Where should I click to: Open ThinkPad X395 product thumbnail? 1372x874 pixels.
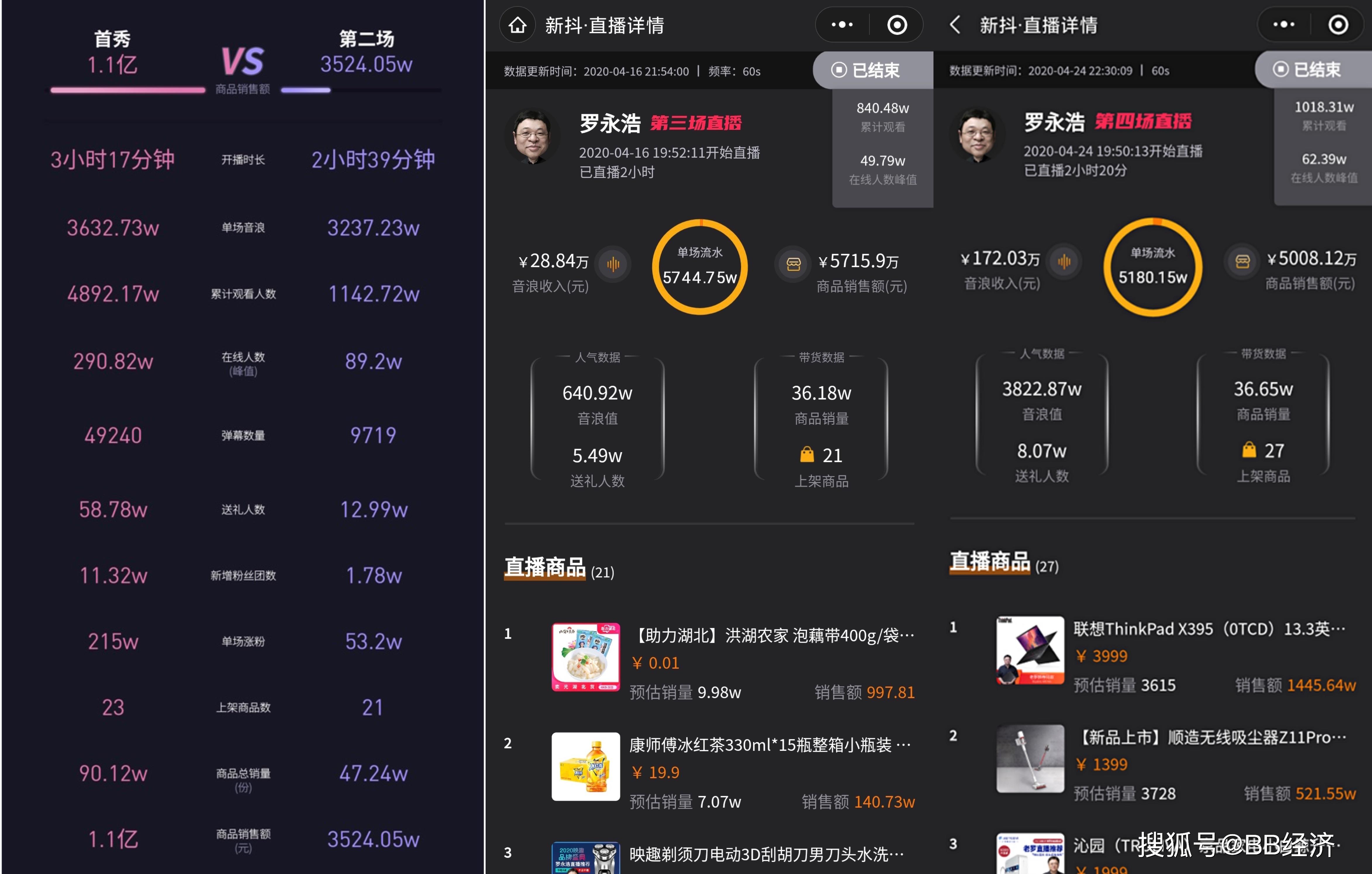click(x=1030, y=650)
